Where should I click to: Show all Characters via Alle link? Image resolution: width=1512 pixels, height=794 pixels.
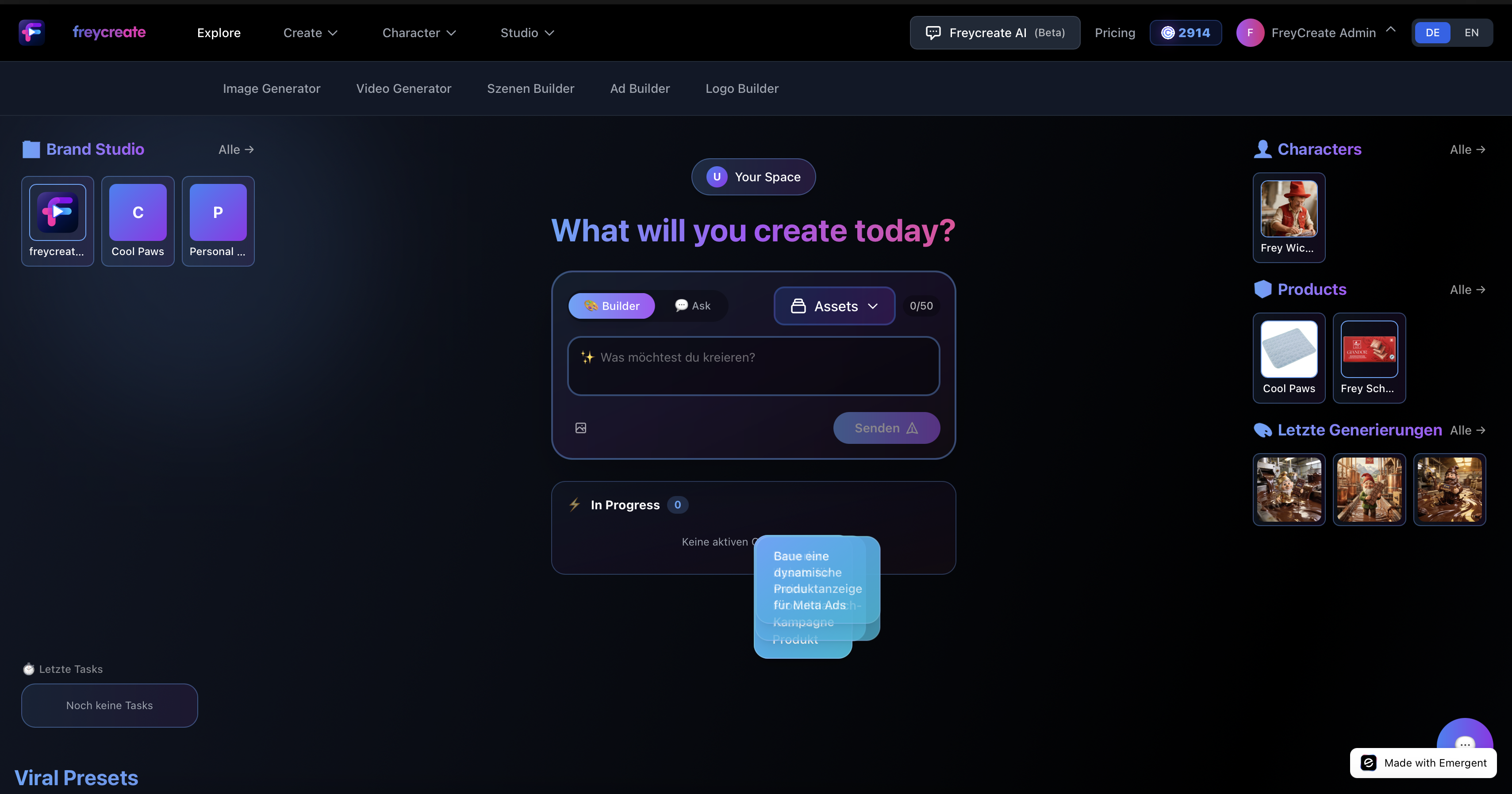1467,149
